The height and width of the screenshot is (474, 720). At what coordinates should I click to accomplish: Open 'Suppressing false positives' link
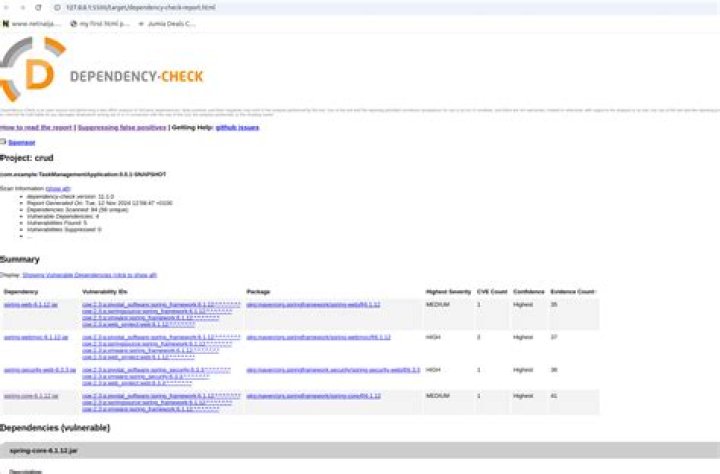point(121,128)
